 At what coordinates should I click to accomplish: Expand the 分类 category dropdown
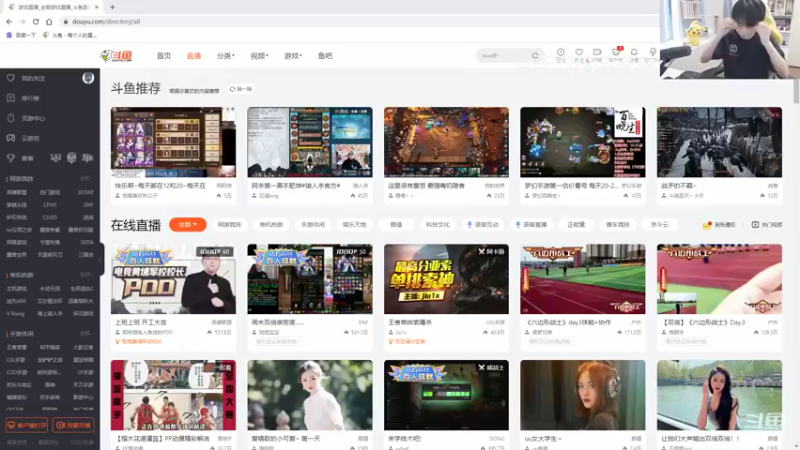click(225, 56)
